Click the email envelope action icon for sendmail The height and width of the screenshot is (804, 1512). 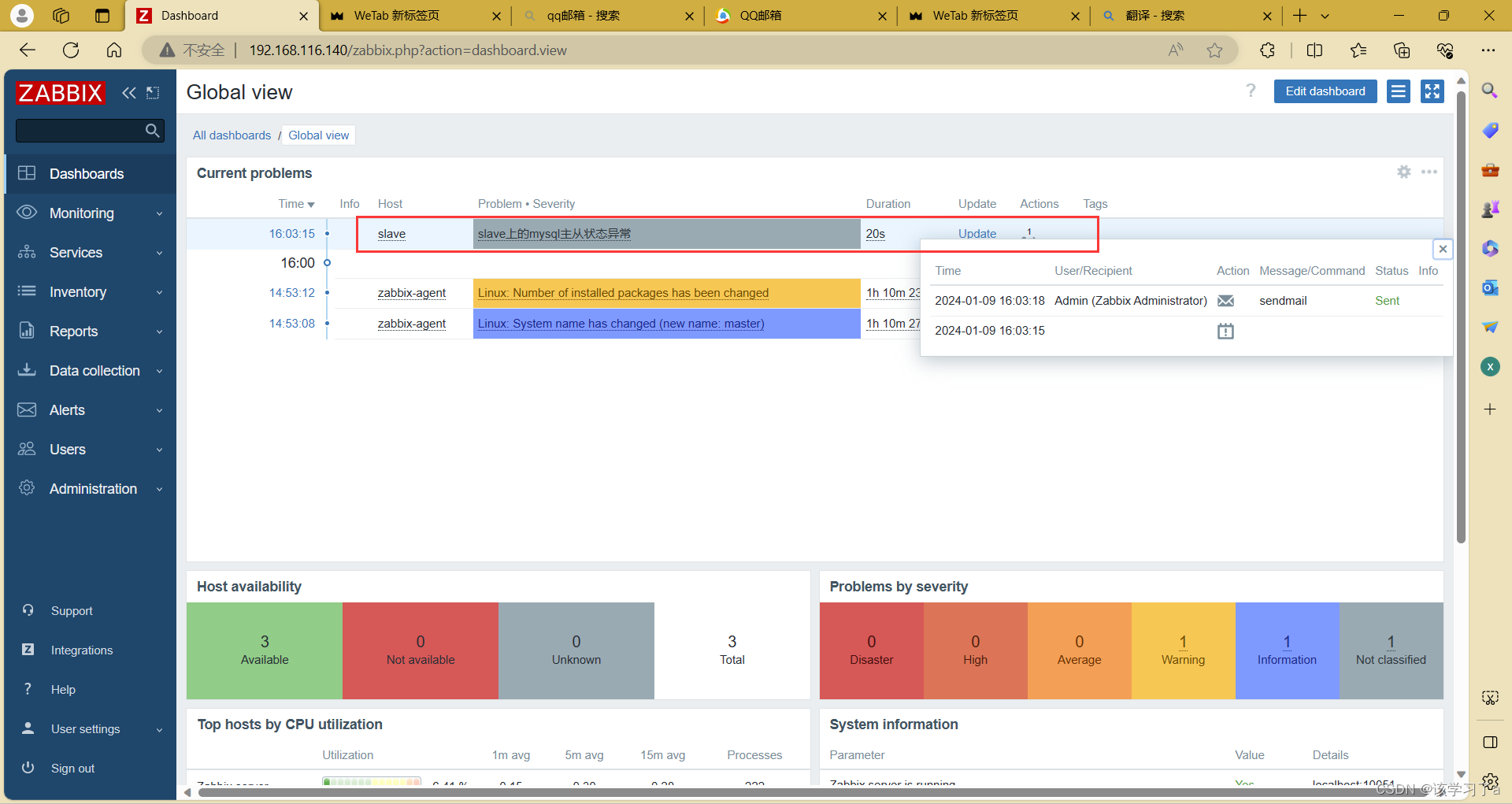tap(1225, 301)
